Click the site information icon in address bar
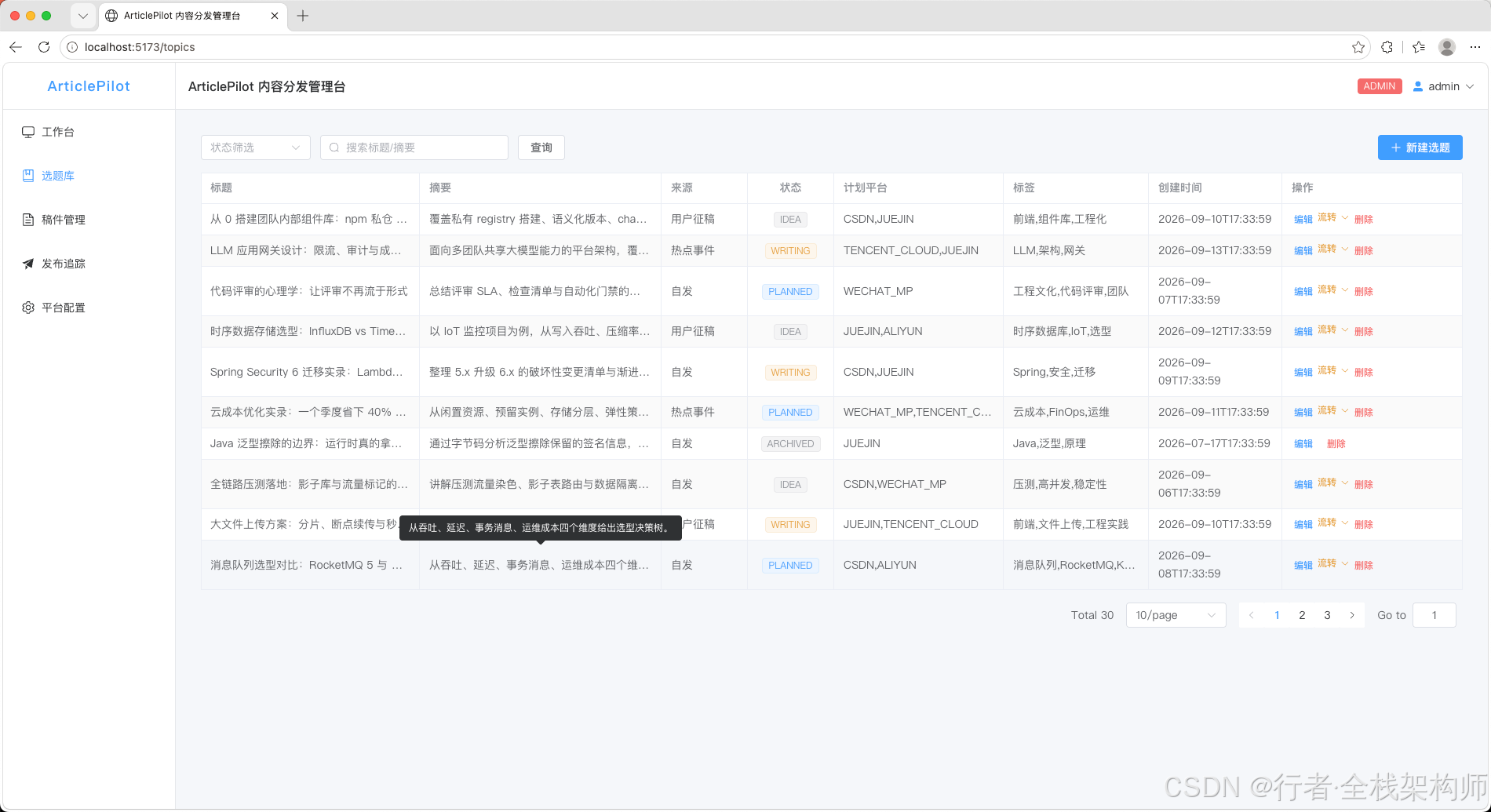The height and width of the screenshot is (812, 1491). coord(72,47)
